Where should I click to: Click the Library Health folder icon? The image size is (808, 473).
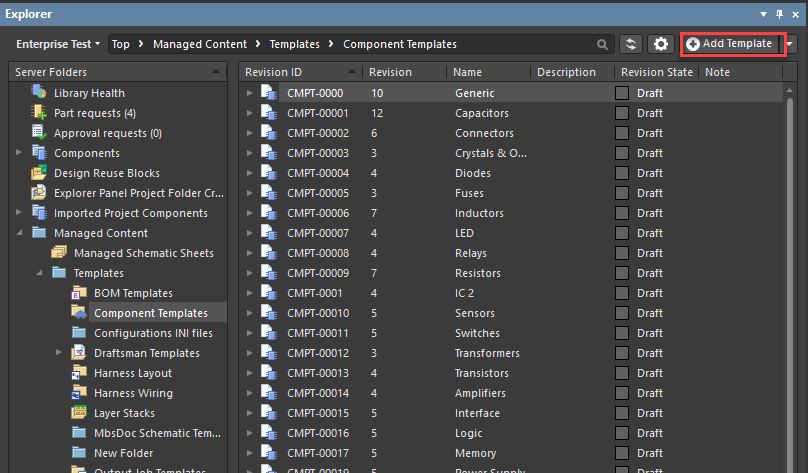(x=39, y=93)
